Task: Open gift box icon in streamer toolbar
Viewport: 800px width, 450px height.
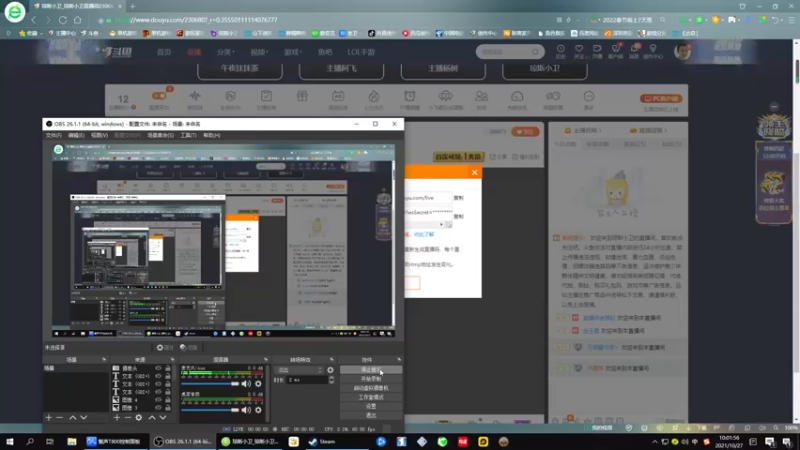Action: [x=302, y=96]
